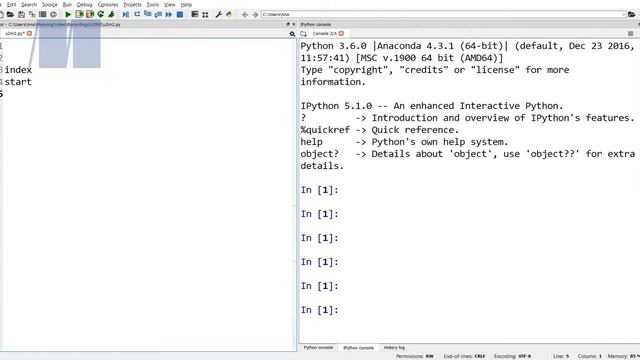
Task: Close the u2m2.py editor tab
Action: click(x=29, y=33)
